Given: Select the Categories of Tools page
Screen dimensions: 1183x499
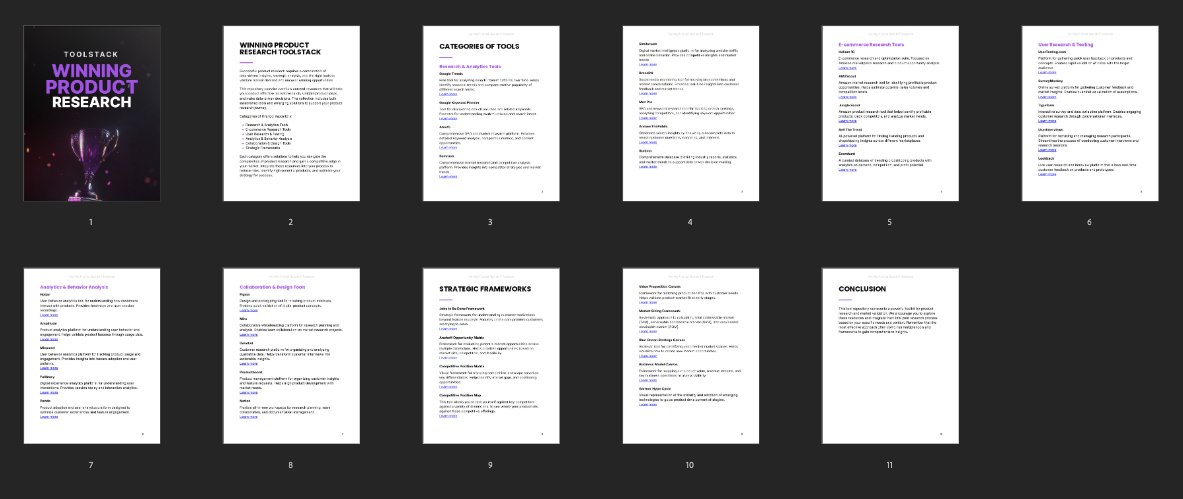Looking at the screenshot, I should (490, 113).
